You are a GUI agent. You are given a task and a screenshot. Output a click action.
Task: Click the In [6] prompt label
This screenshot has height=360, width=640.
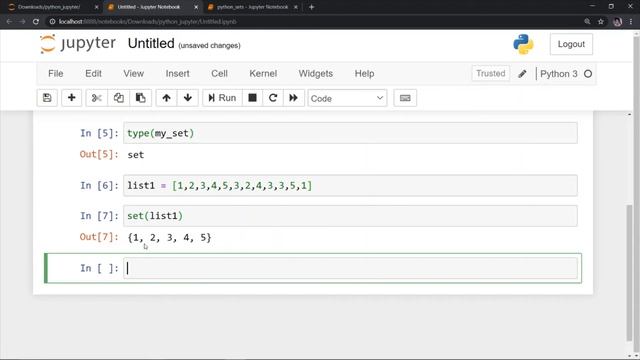(99, 186)
